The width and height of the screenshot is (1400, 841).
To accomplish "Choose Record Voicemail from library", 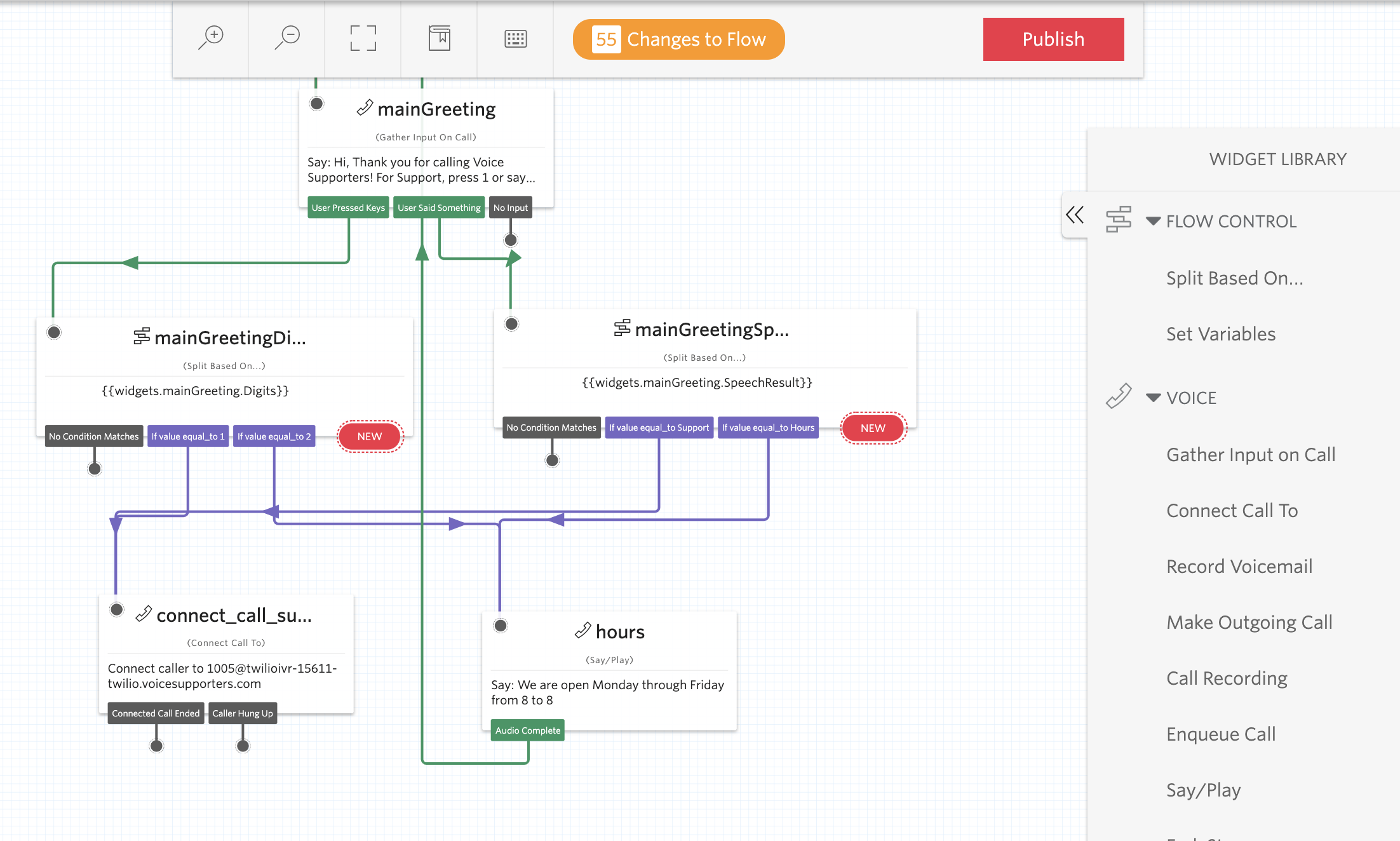I will pyautogui.click(x=1239, y=567).
